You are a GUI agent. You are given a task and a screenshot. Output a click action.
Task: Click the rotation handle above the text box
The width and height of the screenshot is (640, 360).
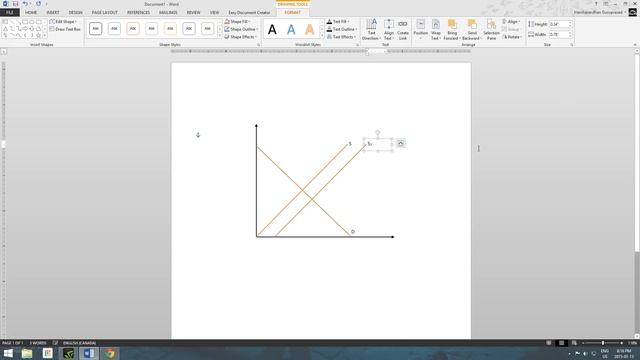click(x=378, y=133)
